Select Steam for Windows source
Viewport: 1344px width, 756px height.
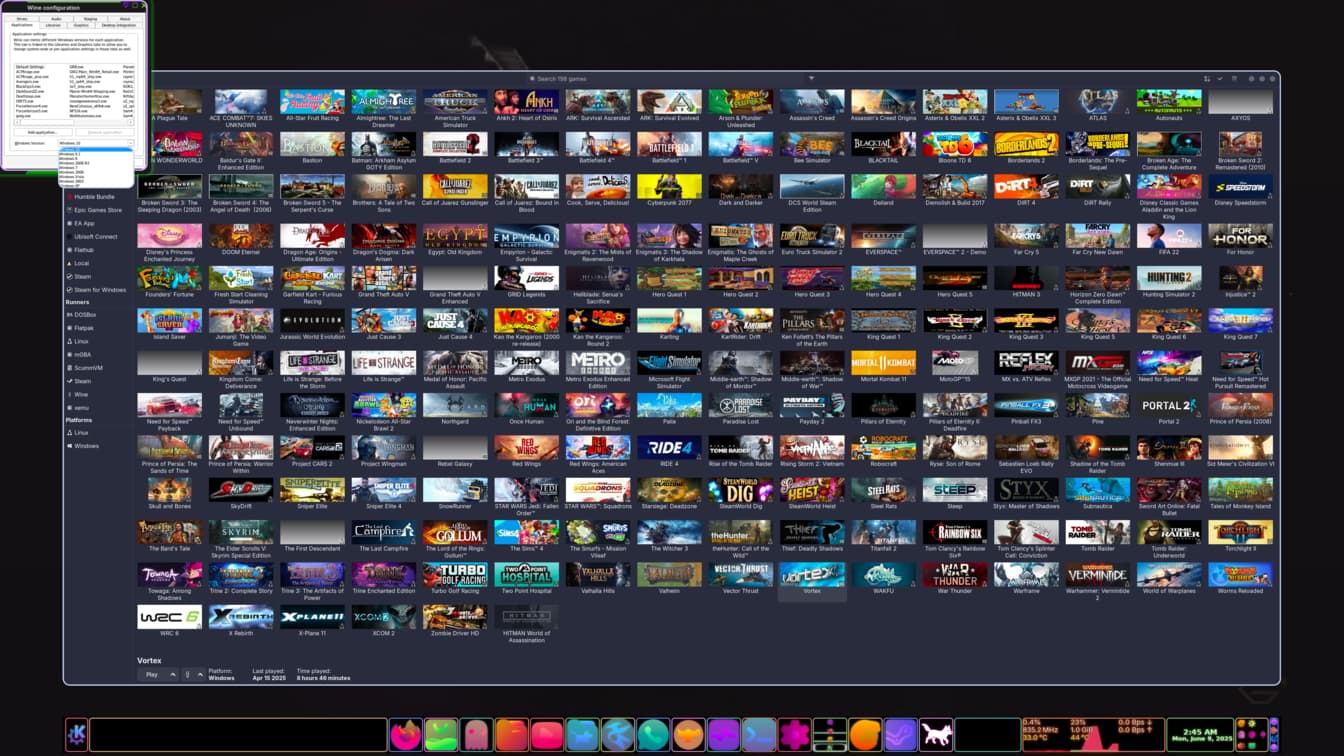click(100, 290)
